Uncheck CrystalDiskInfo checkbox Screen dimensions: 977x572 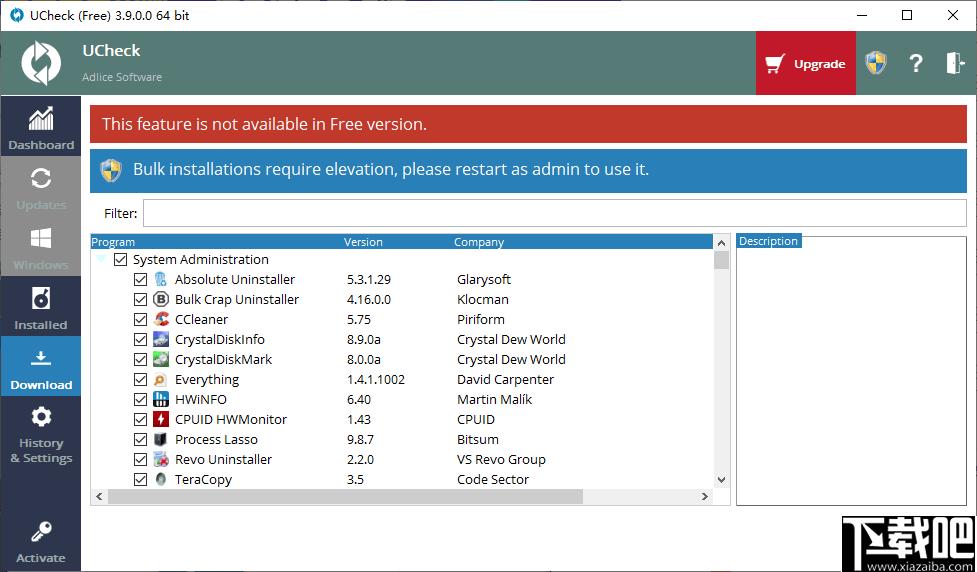(140, 340)
